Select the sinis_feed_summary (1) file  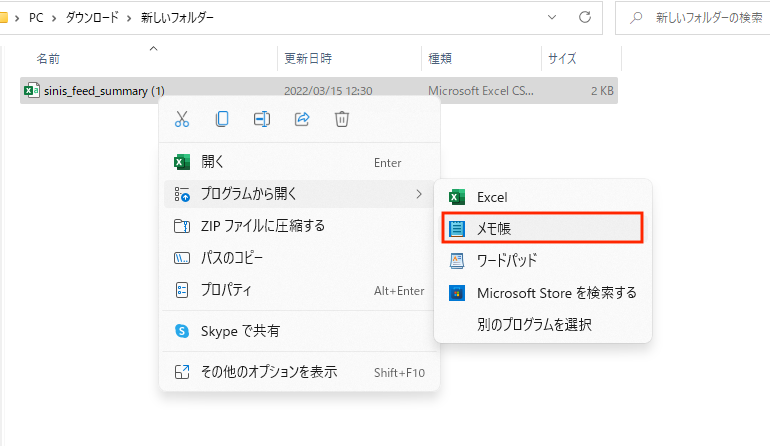[319, 91]
